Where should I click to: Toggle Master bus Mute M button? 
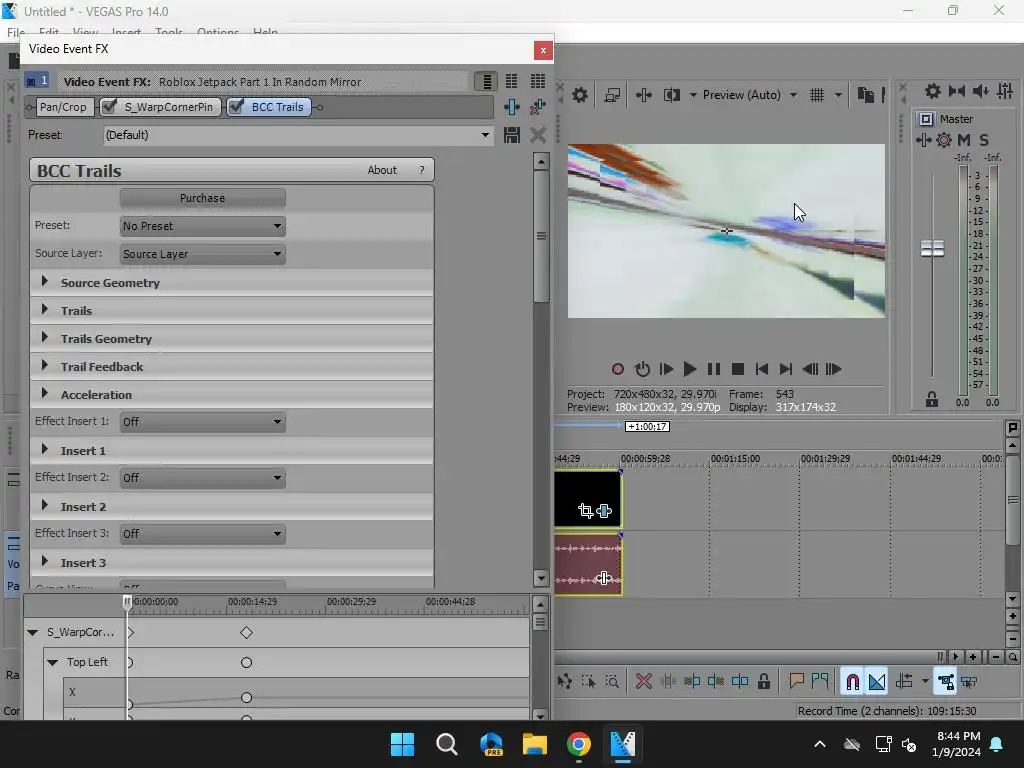964,140
